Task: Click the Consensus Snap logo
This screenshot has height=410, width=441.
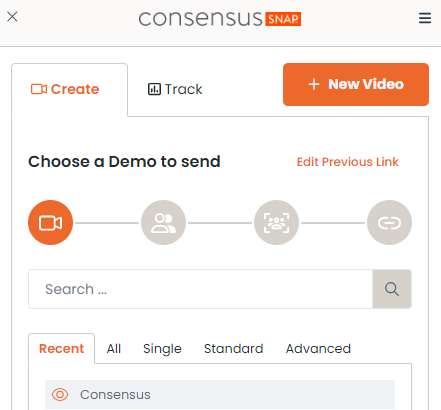Action: [220, 18]
